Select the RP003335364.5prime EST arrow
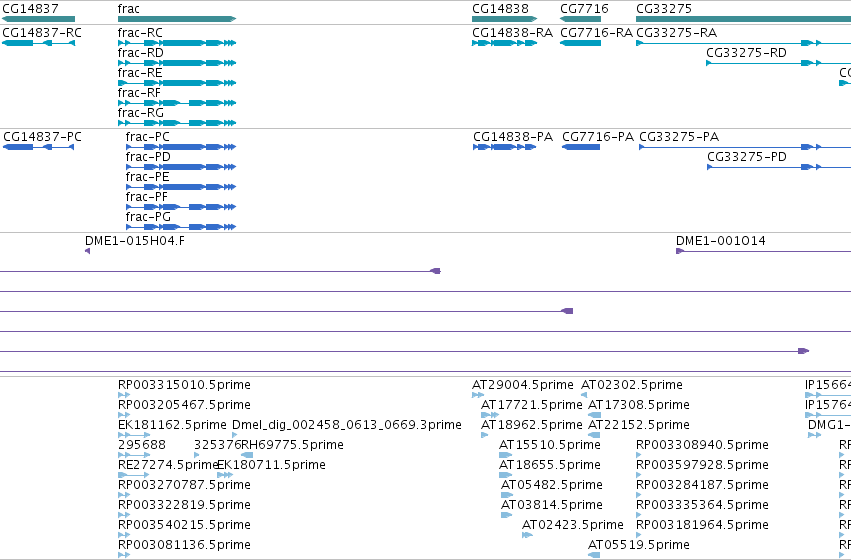The image size is (851, 560). pos(639,516)
